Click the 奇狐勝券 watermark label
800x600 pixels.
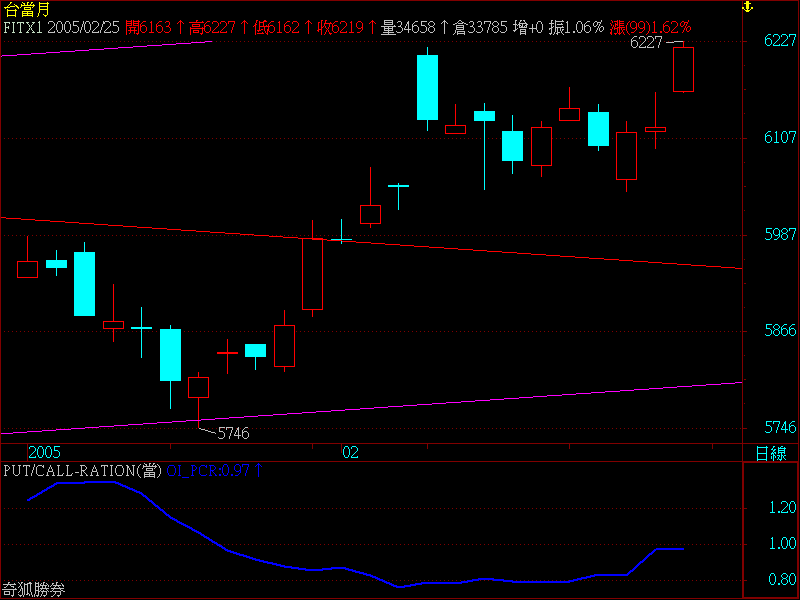tap(33, 590)
